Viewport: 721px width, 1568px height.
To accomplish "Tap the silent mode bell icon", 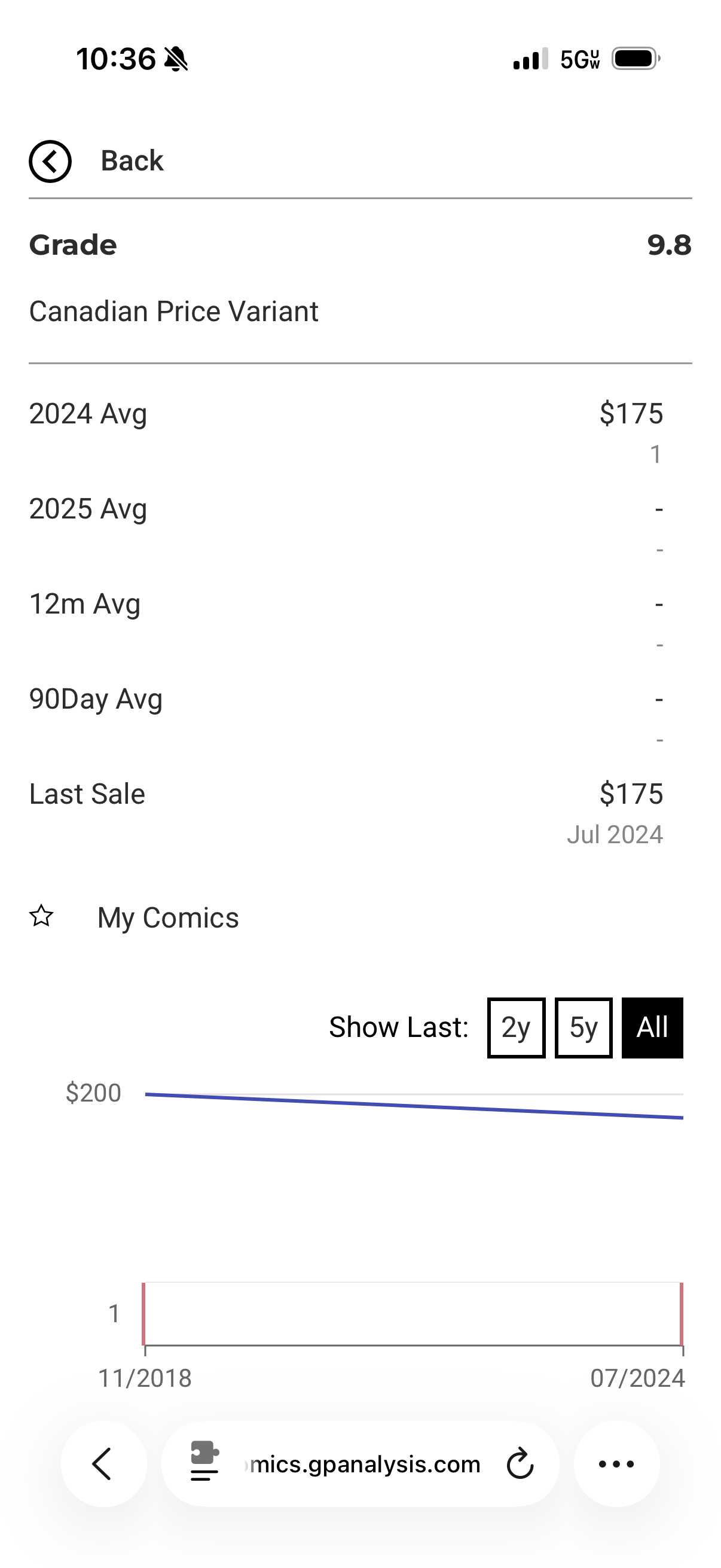I will coord(176,59).
